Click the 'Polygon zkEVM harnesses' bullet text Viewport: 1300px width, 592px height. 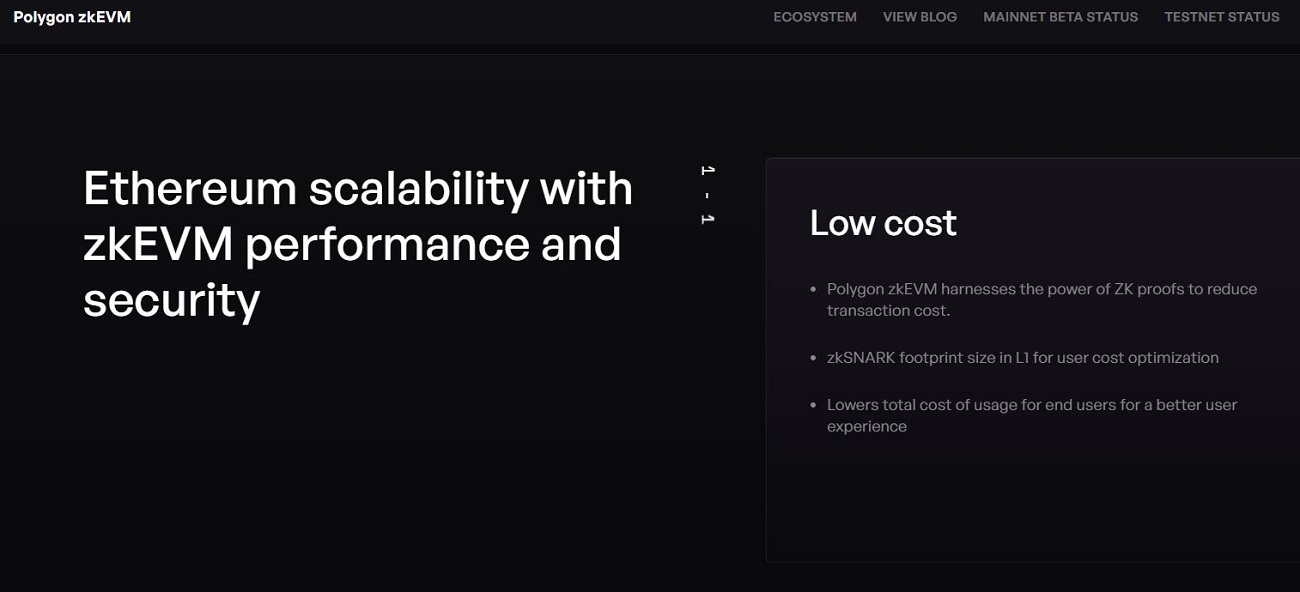click(1041, 289)
